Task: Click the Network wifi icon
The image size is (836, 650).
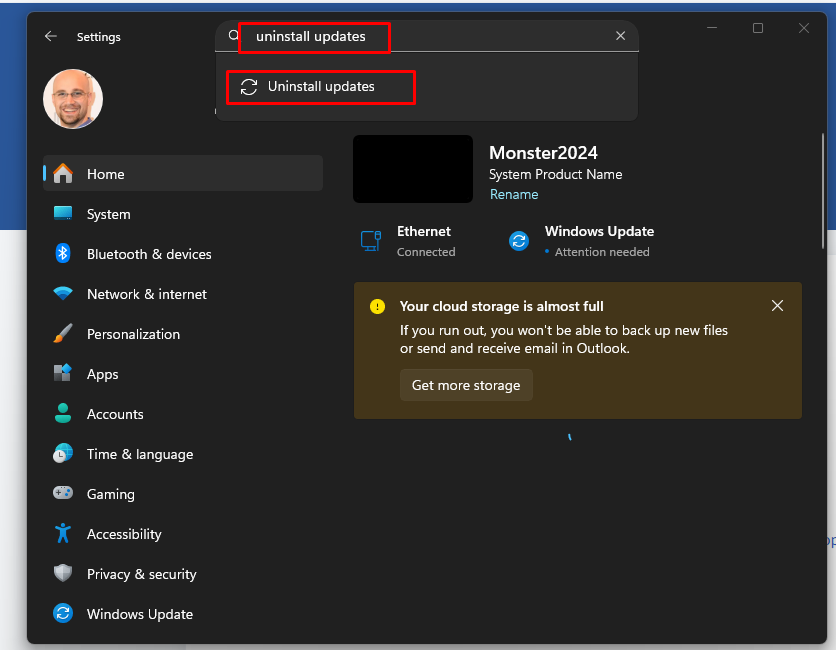Action: (x=63, y=293)
